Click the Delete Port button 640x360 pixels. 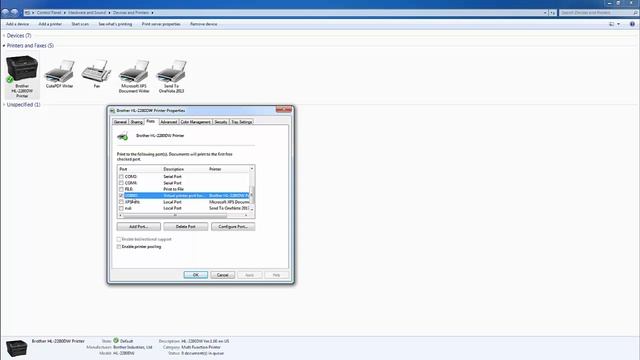coord(186,227)
